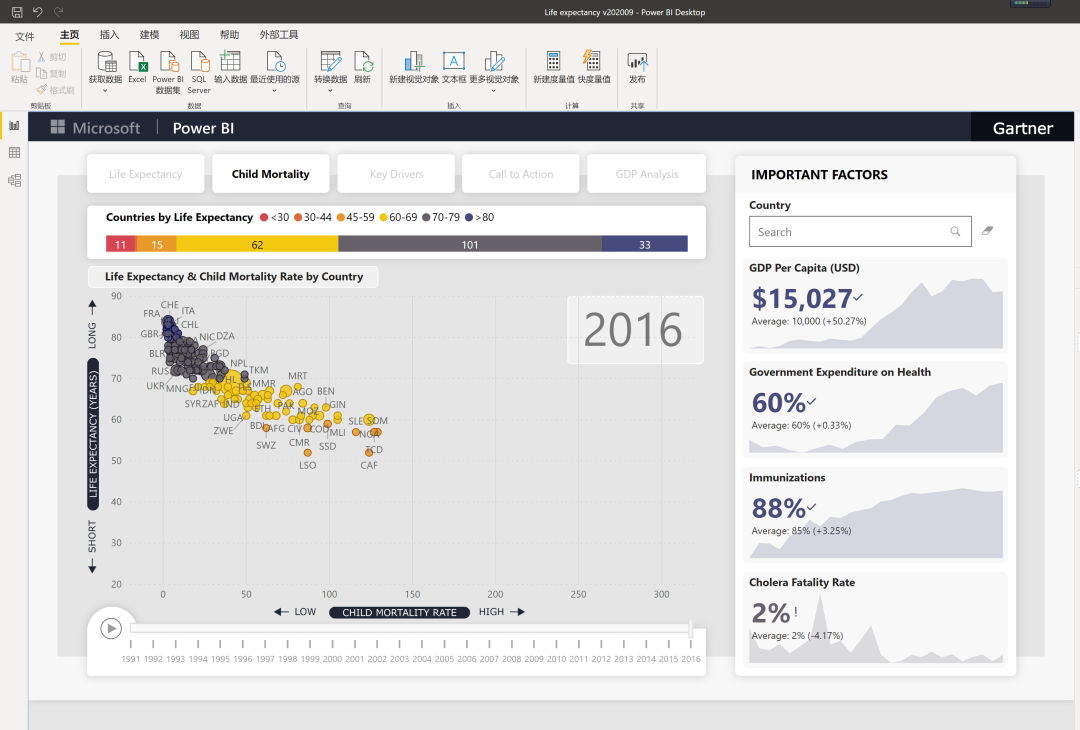Open the Child Mortality report page
The height and width of the screenshot is (730, 1080).
point(271,174)
